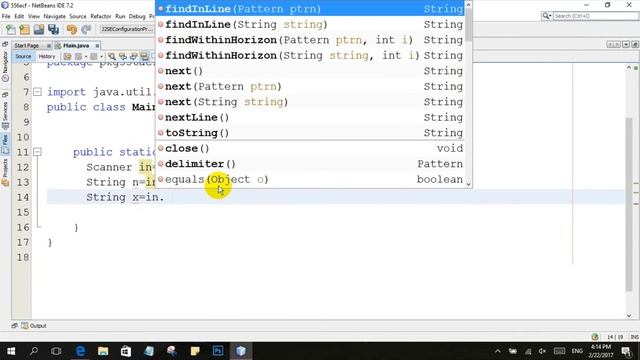640x360 pixels.
Task: Click the Redo toolbar icon
Action: tap(86, 29)
